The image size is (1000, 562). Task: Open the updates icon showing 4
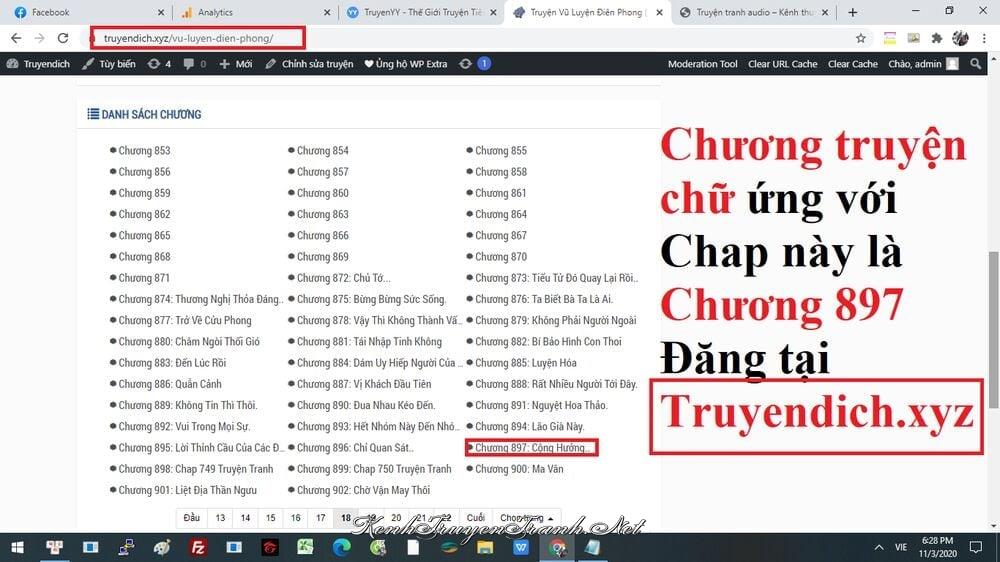[x=159, y=64]
